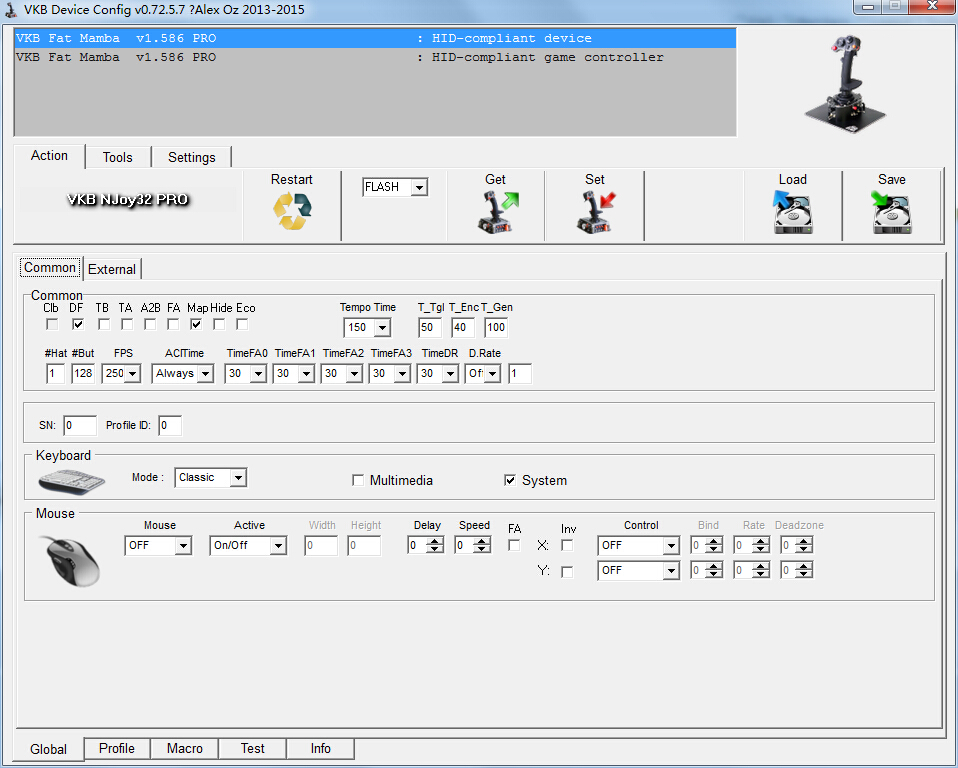This screenshot has width=958, height=768.
Task: Switch to the Tools tab
Action: (x=117, y=158)
